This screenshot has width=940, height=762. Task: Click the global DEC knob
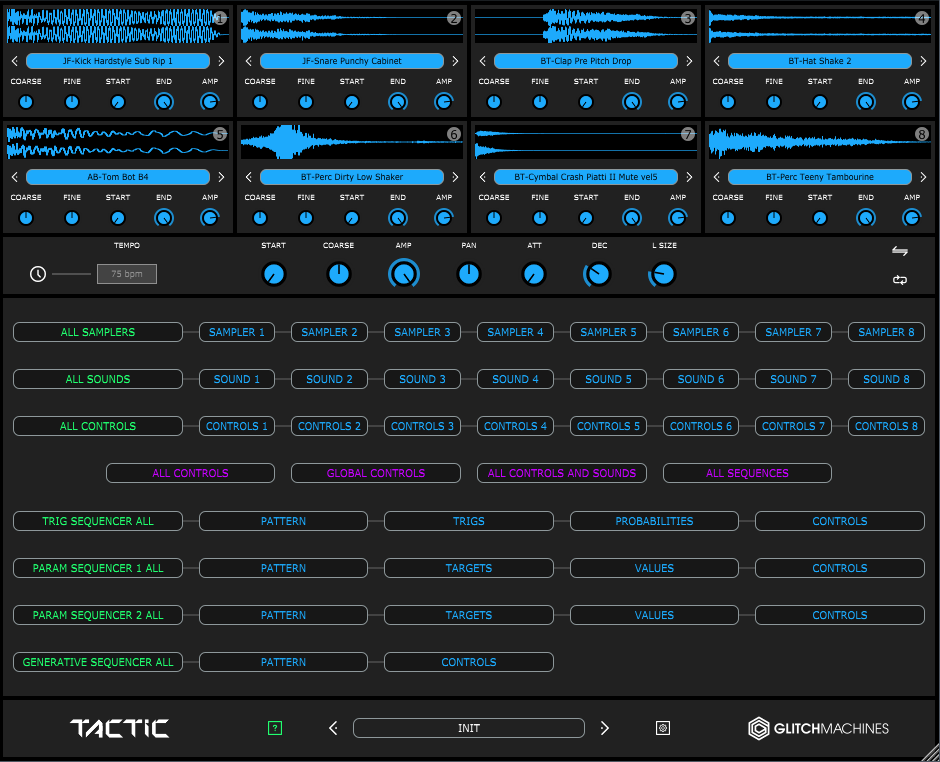tap(598, 275)
